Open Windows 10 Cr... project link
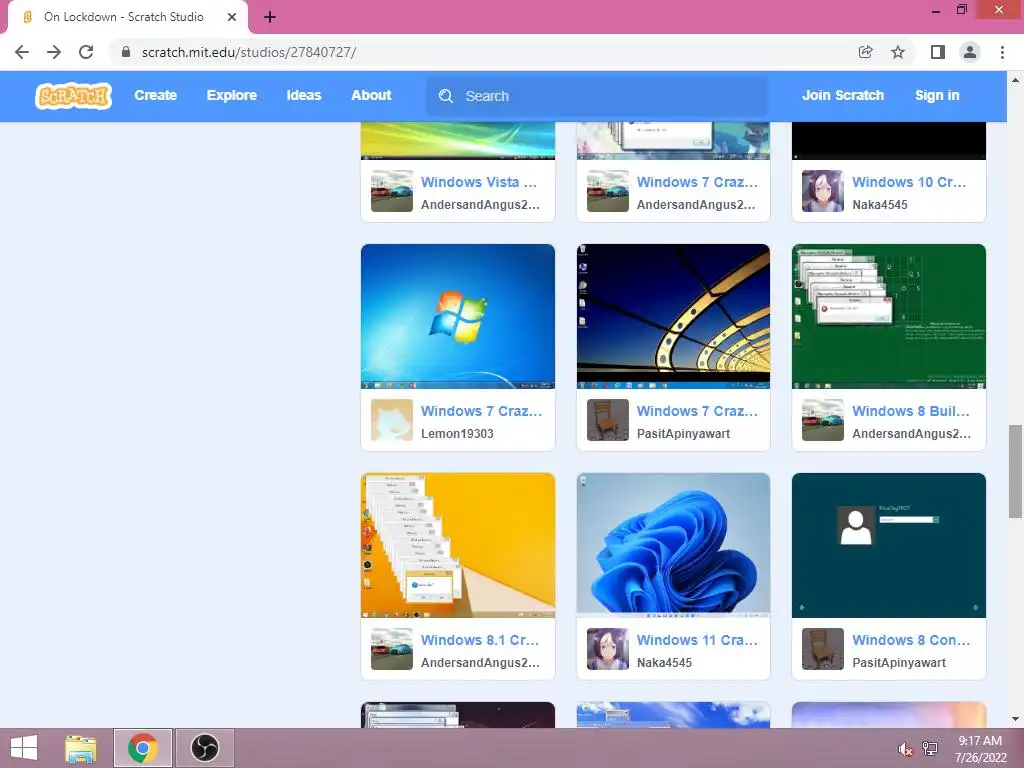 [x=909, y=182]
